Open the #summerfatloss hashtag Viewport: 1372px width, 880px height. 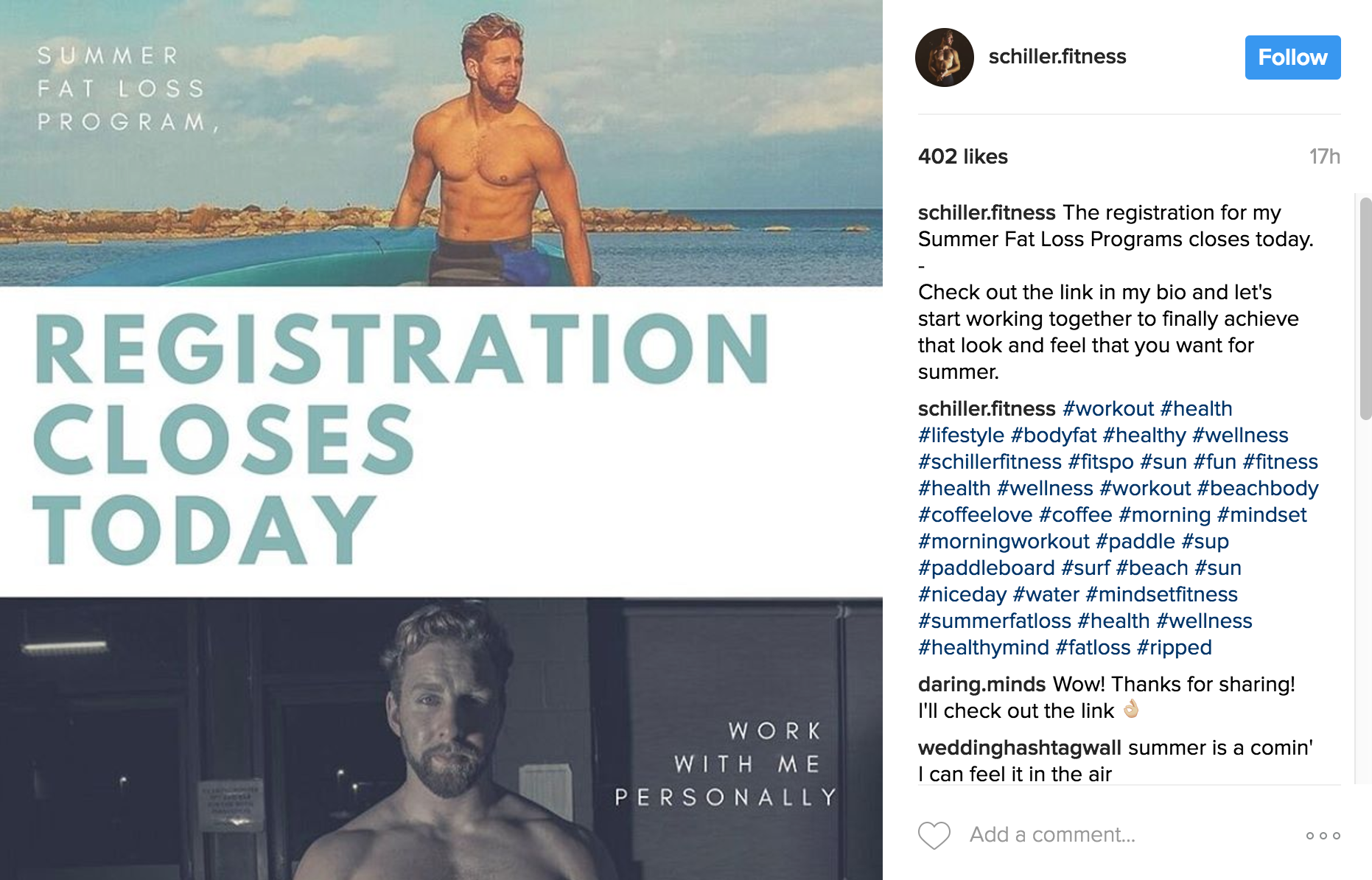pos(994,621)
